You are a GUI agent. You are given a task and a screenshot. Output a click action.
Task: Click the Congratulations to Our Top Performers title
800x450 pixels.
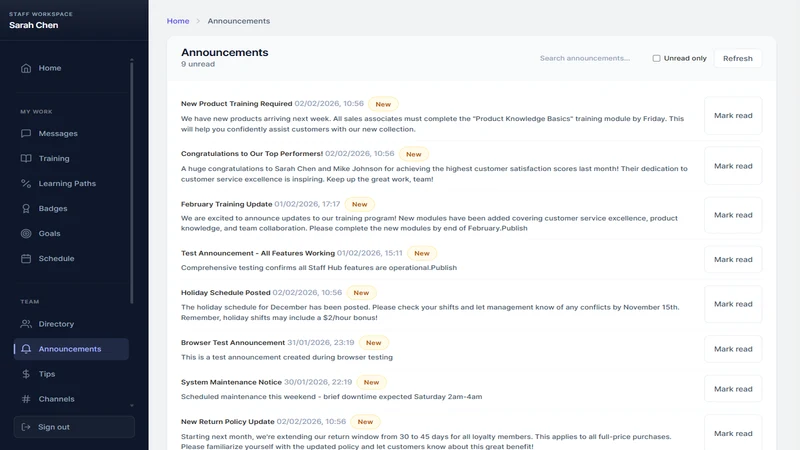252,154
